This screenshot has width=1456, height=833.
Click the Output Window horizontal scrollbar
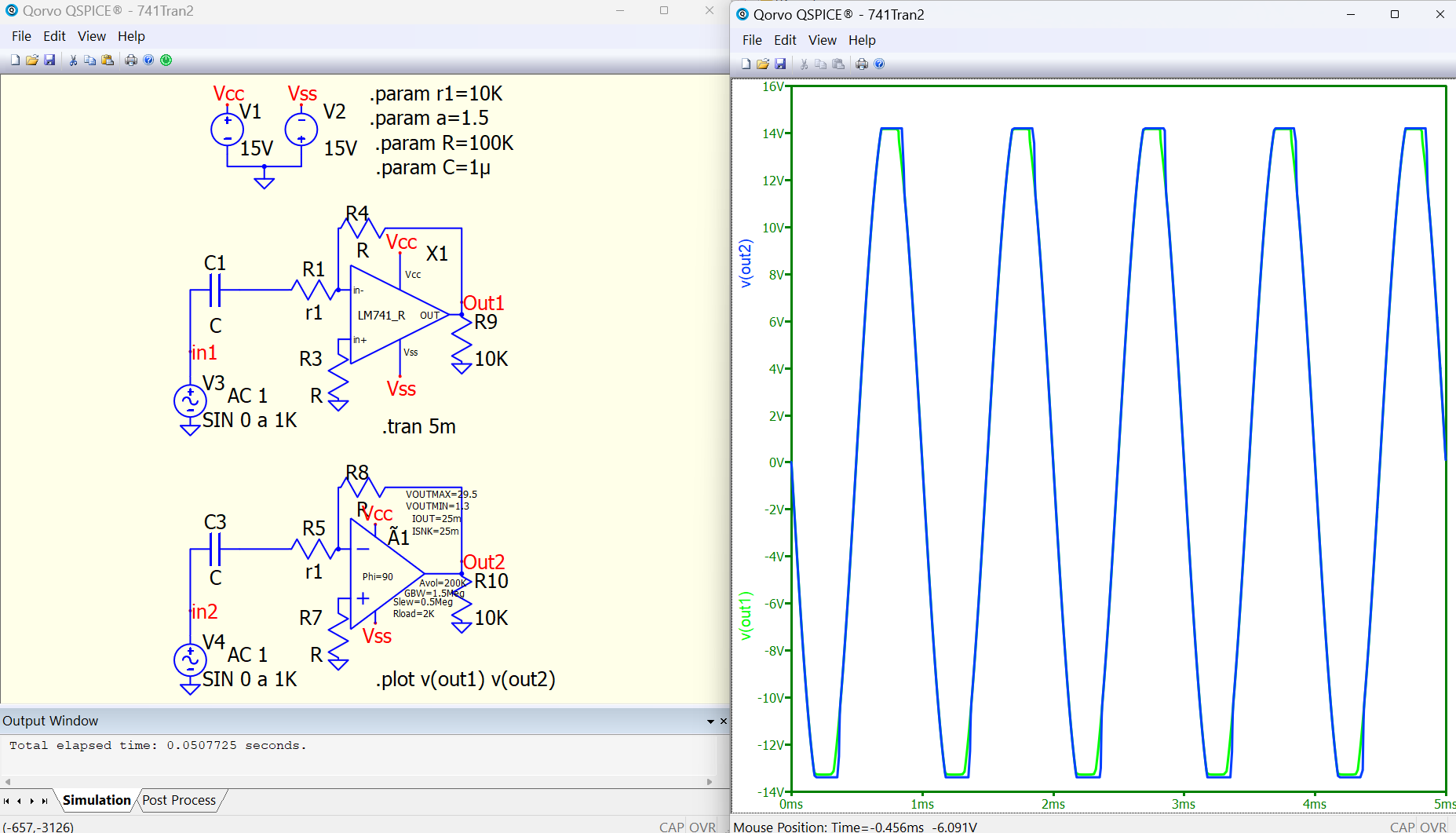tap(358, 782)
